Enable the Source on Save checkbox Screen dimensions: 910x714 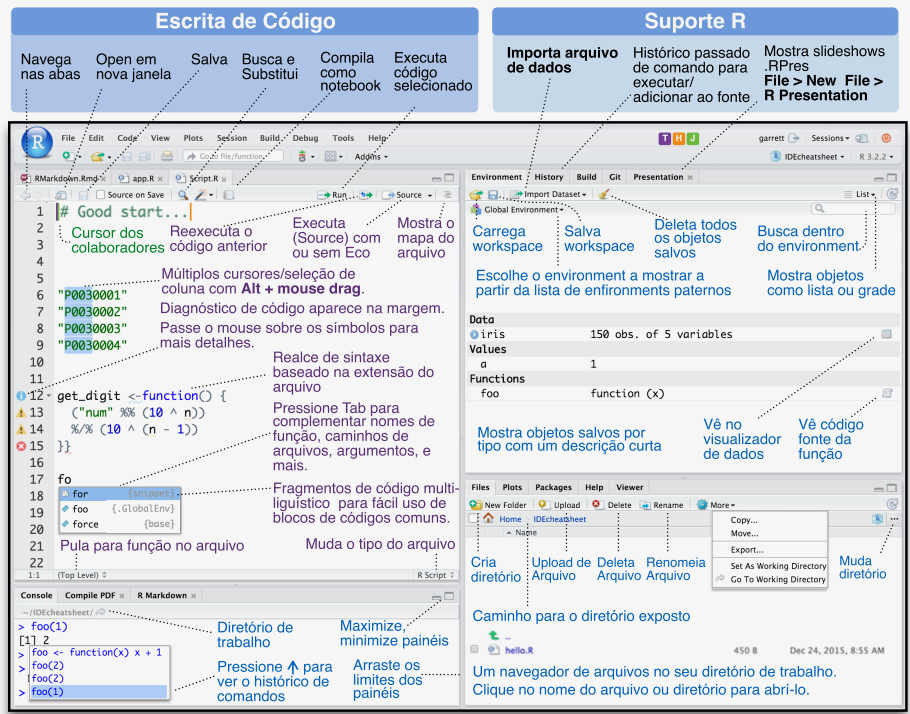click(x=101, y=195)
